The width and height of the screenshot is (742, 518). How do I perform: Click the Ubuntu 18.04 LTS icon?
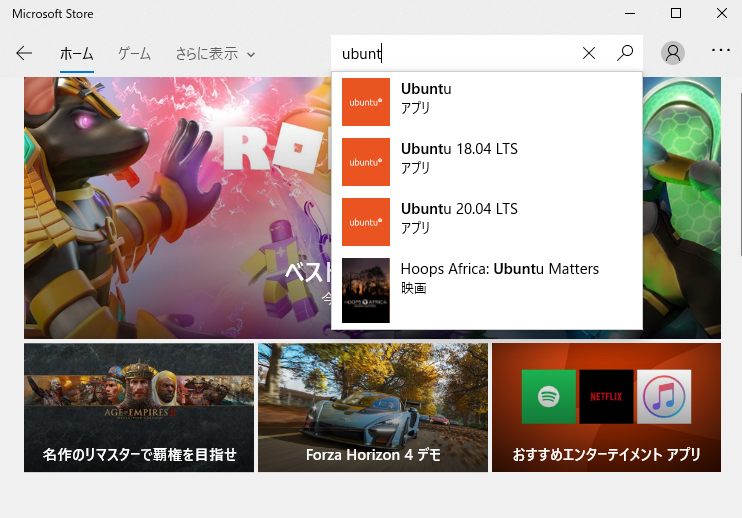coord(366,162)
